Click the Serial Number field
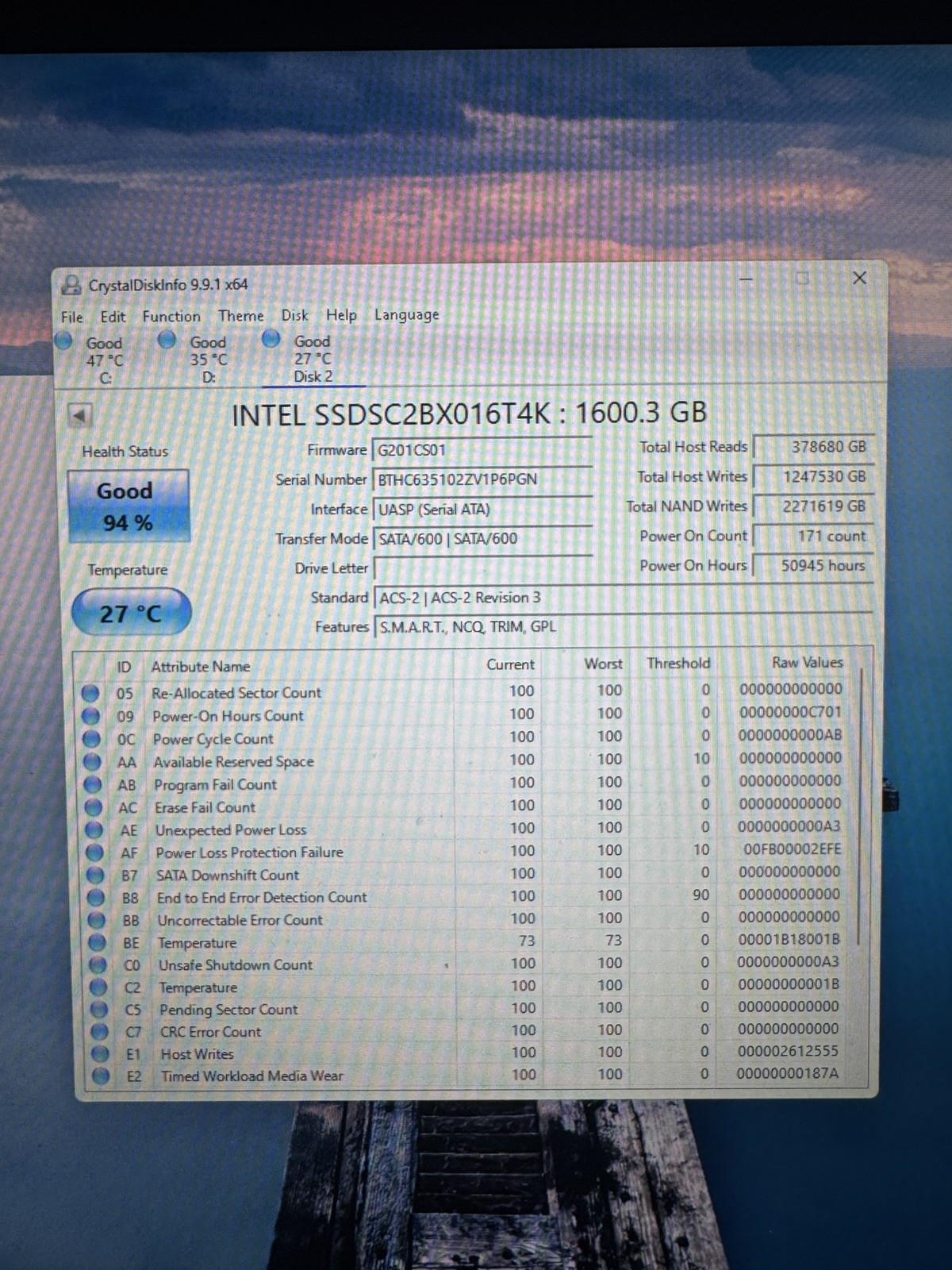This screenshot has height=1270, width=952. click(x=483, y=479)
